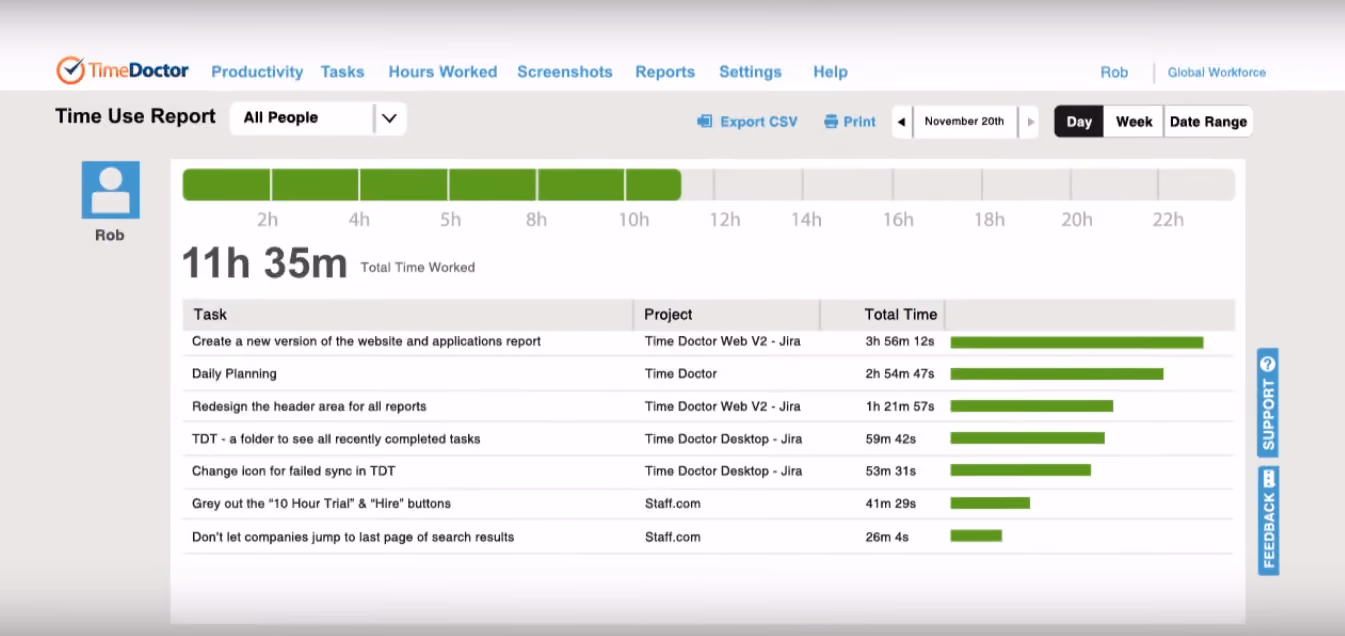Click the '59m 42s' time value
Viewport: 1345px width, 636px height.
click(x=890, y=439)
